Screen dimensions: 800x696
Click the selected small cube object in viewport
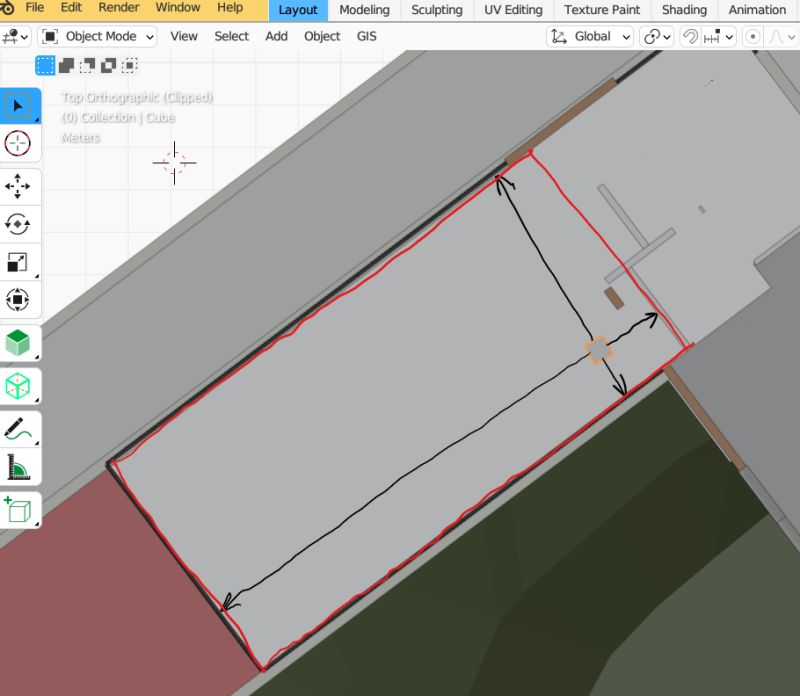(x=598, y=351)
